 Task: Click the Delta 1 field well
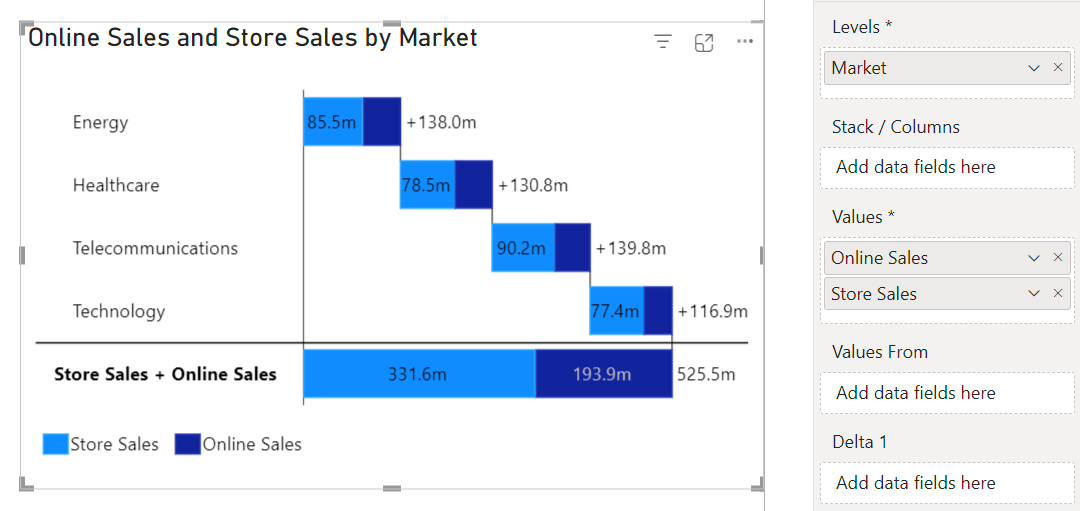[946, 483]
